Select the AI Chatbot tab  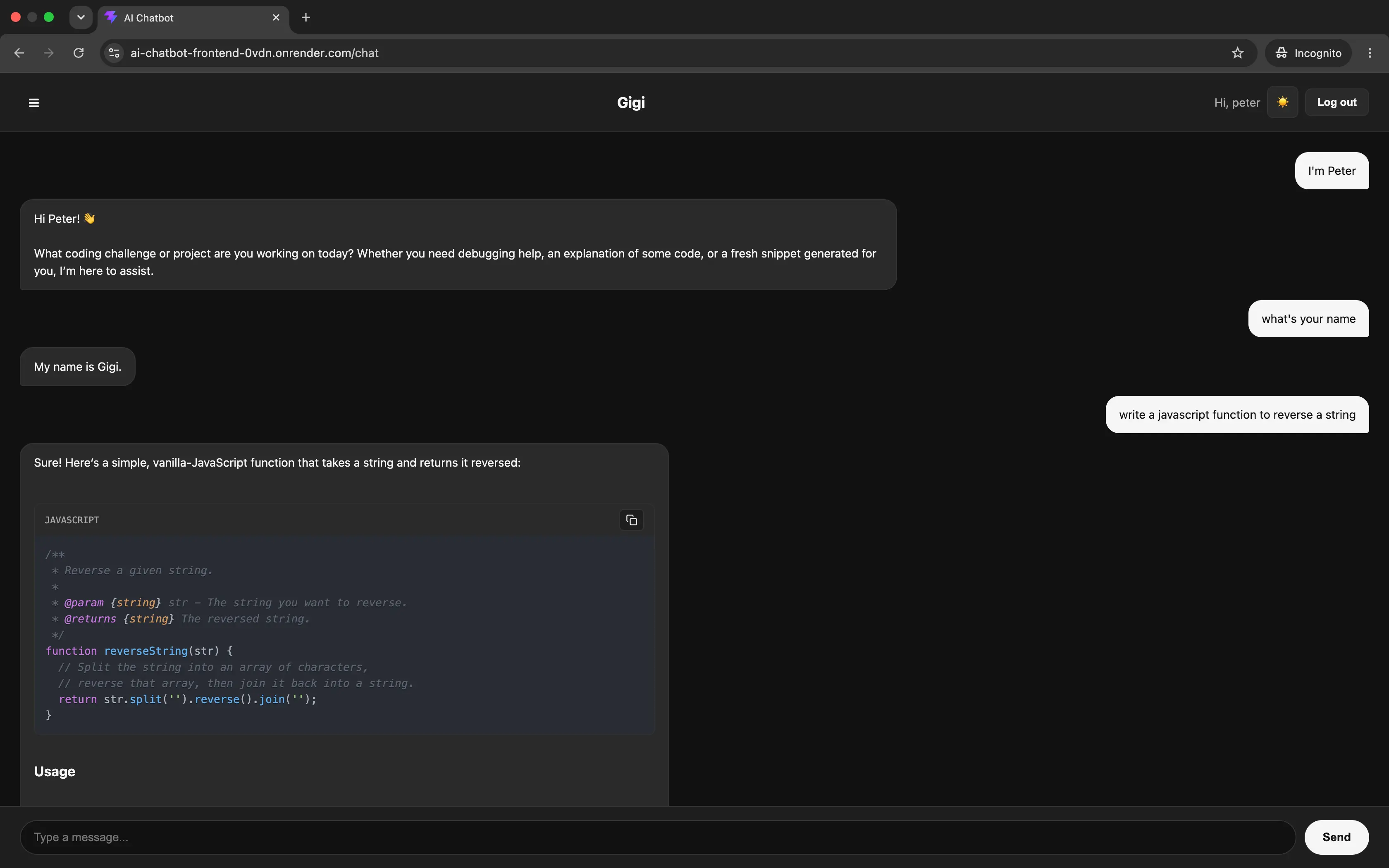pyautogui.click(x=193, y=18)
